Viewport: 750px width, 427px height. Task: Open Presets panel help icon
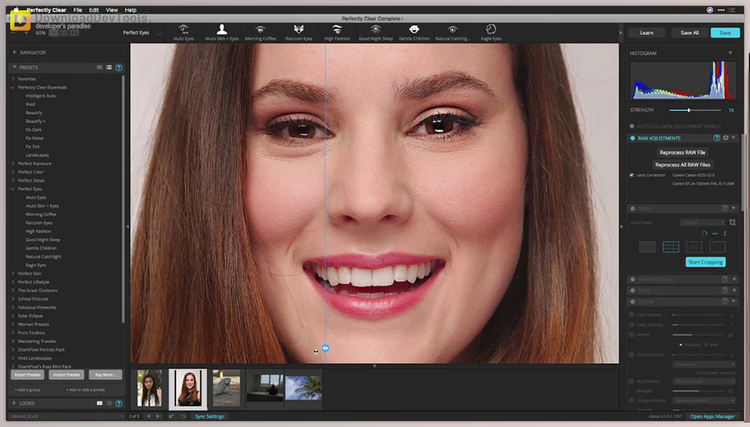tap(119, 68)
